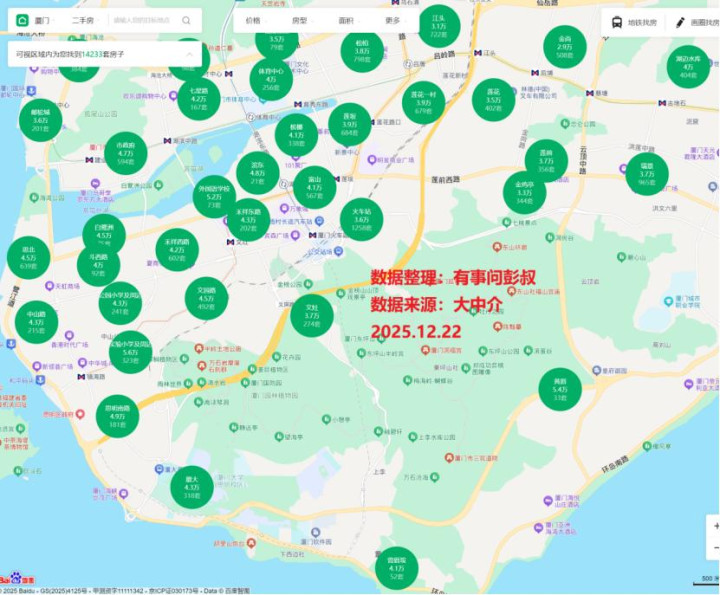Select the 中山路 4.3万 215套 bubble
Screen dimensions: 720x595
[36, 322]
